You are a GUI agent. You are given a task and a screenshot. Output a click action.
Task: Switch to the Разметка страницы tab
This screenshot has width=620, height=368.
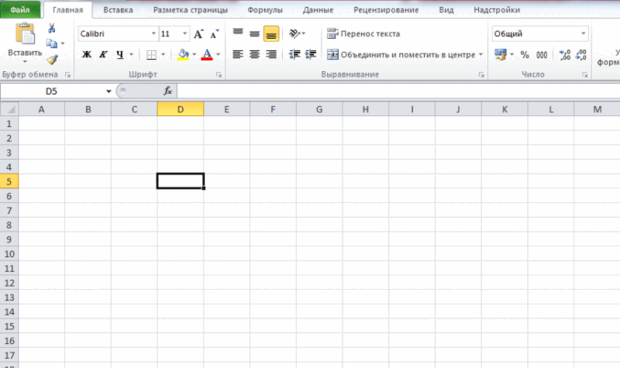point(190,10)
